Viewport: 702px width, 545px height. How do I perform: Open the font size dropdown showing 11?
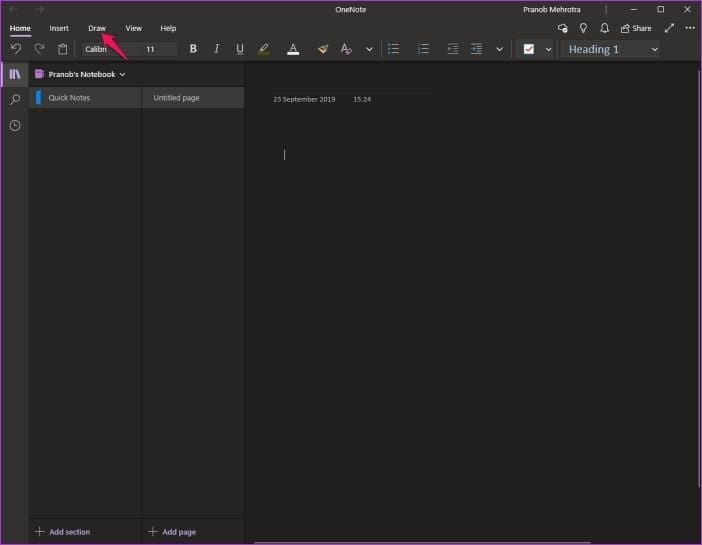(157, 49)
